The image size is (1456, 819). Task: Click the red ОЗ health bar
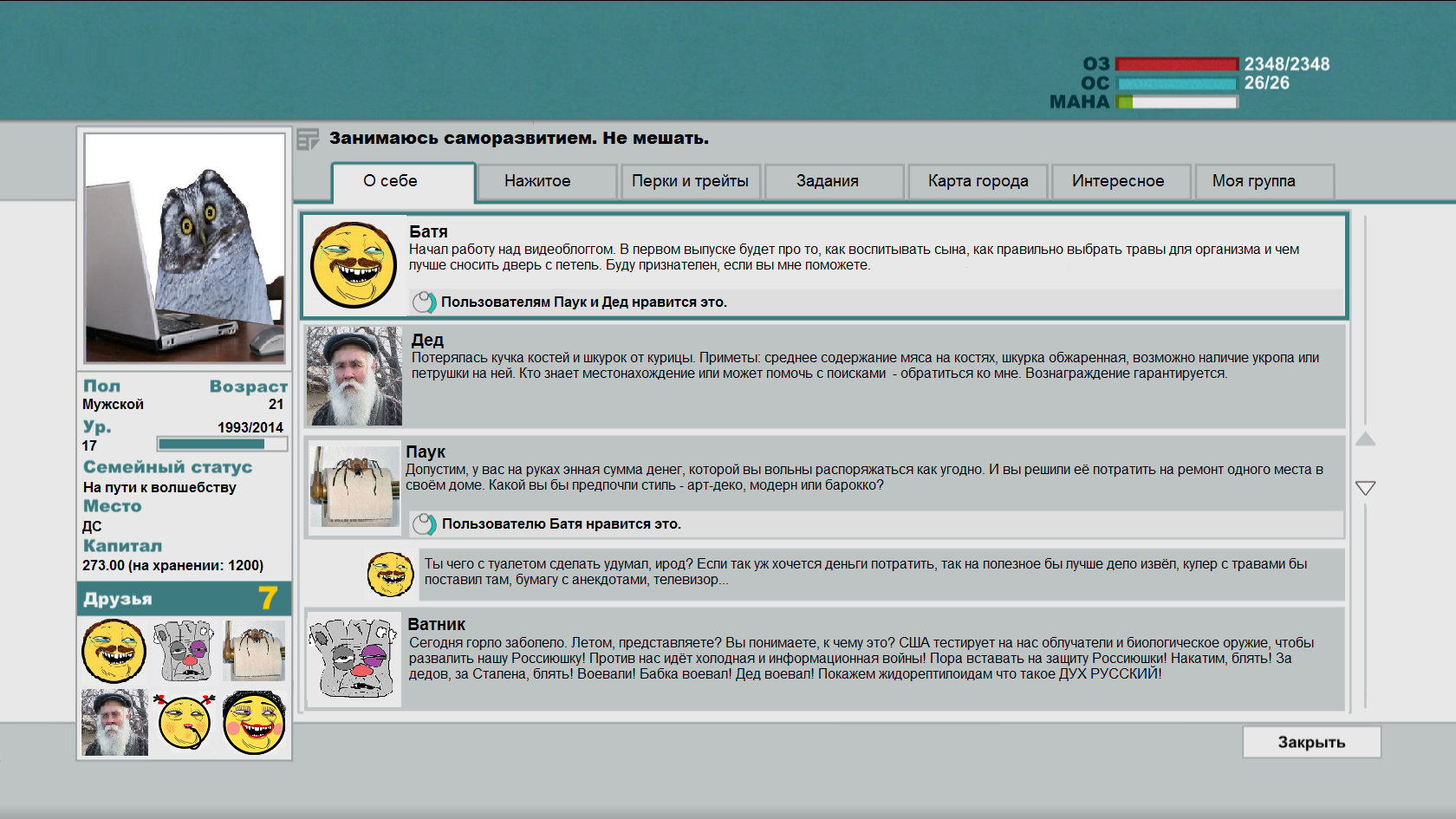1177,64
